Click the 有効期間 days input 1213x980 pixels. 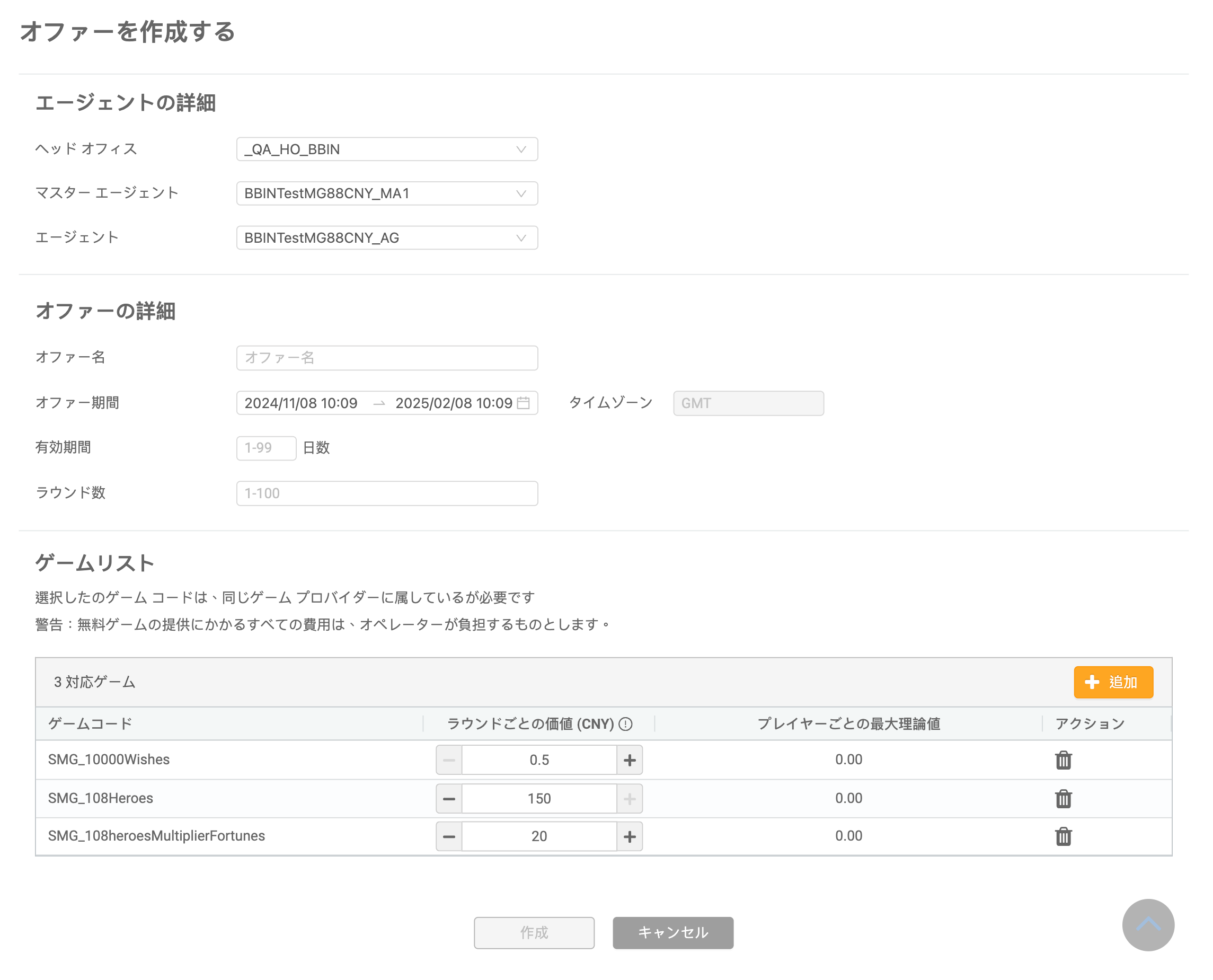(x=266, y=448)
